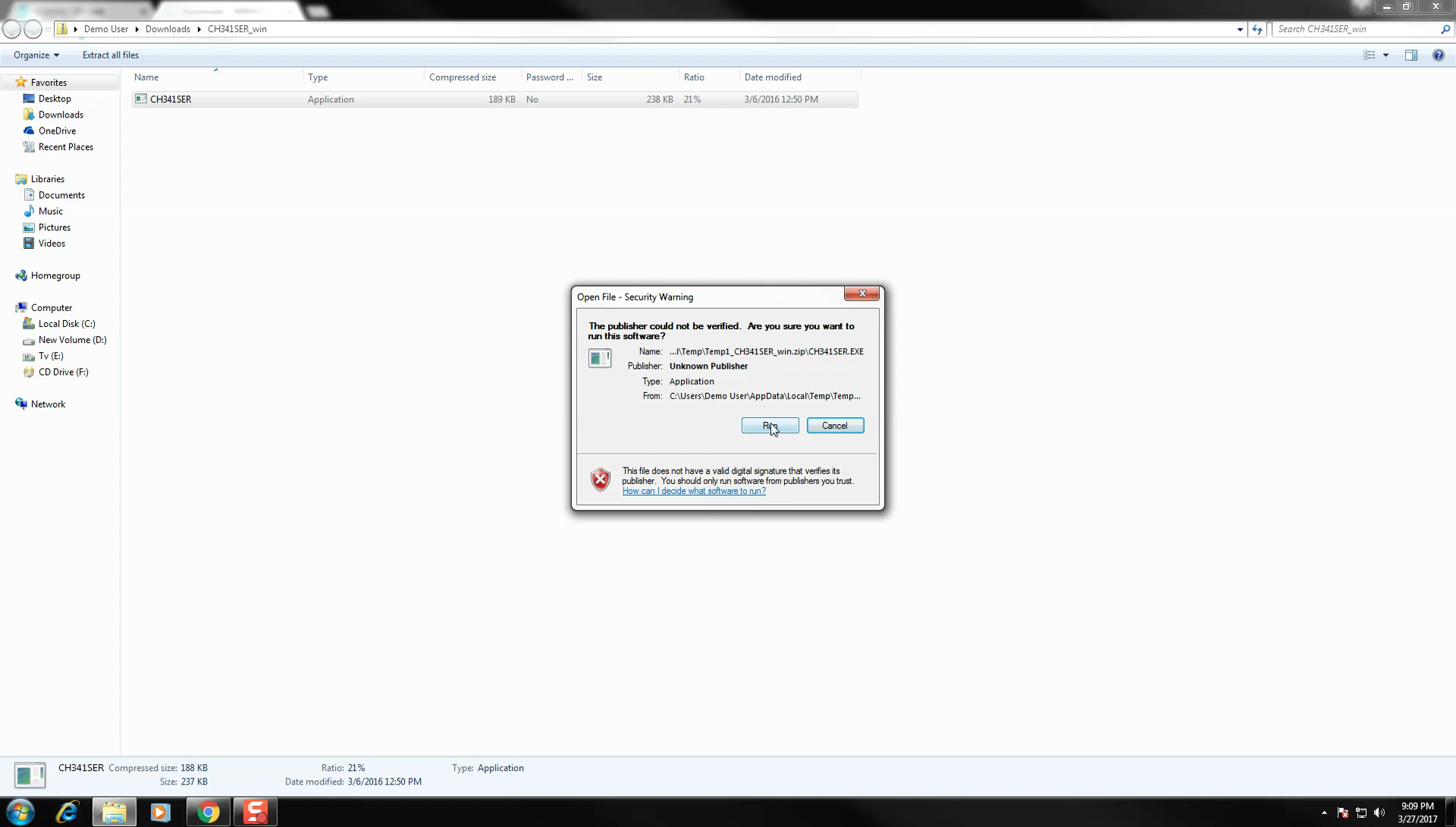Select the Desktop favorite in sidebar

pyautogui.click(x=54, y=98)
